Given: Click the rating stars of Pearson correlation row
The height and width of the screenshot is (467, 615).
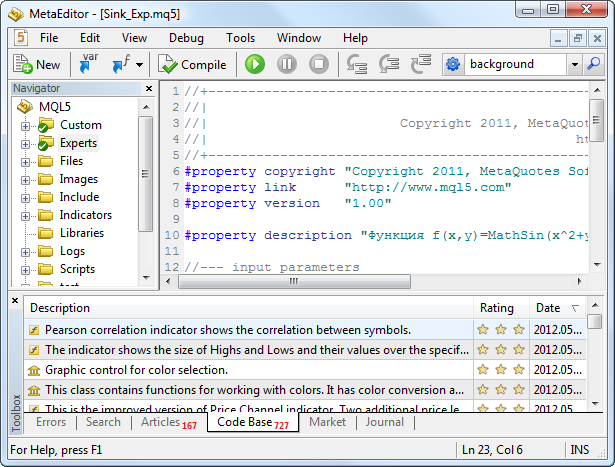Looking at the screenshot, I should [501, 329].
